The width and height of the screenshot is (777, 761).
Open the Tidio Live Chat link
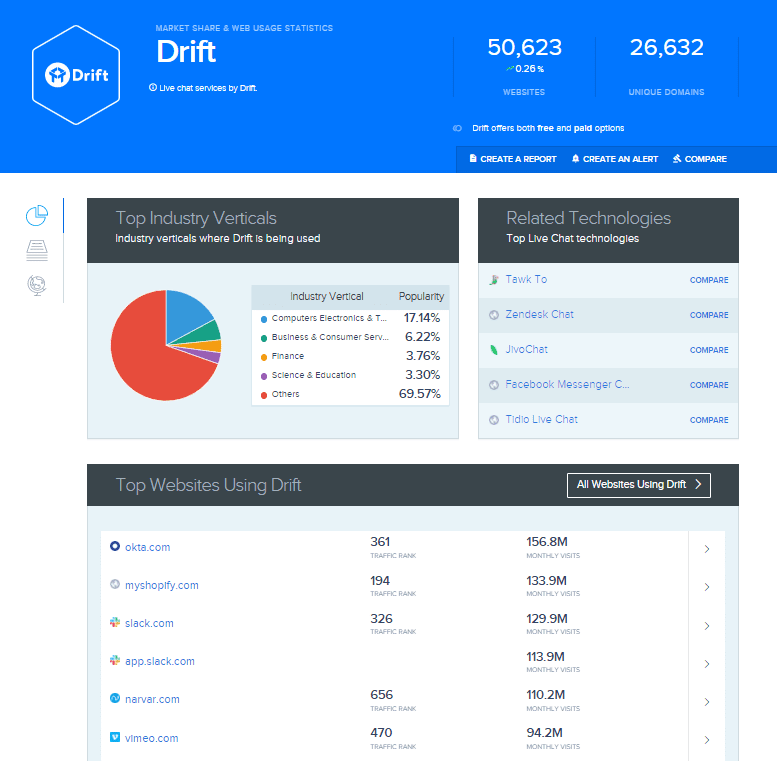pyautogui.click(x=542, y=420)
